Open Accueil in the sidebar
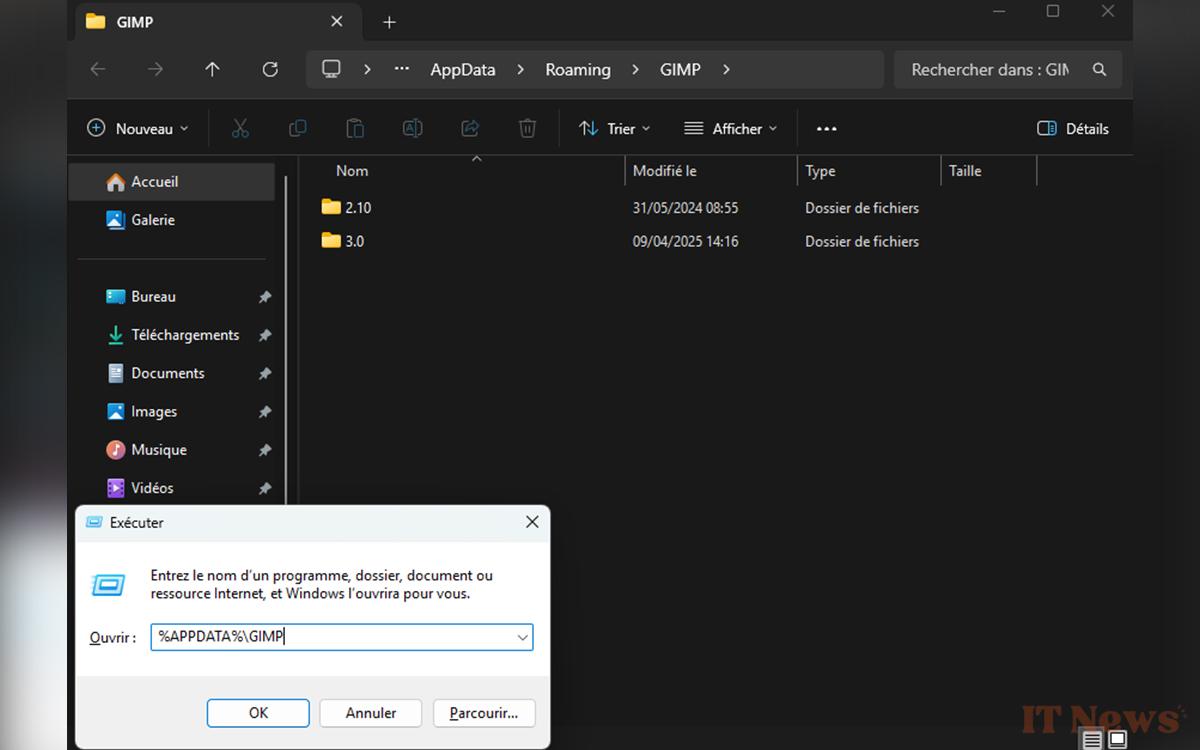This screenshot has width=1200, height=750. coord(171,182)
